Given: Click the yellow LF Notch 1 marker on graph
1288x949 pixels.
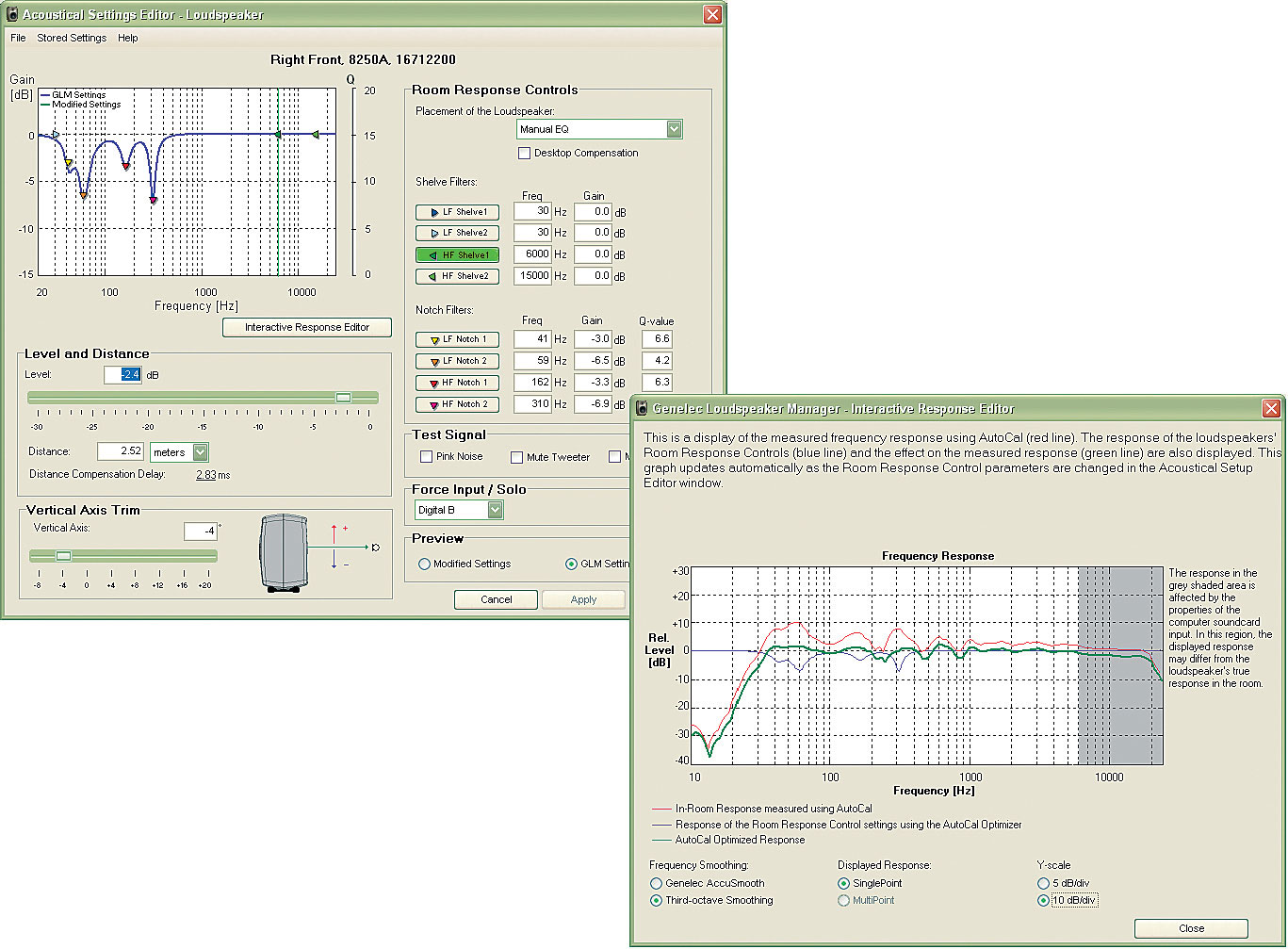Looking at the screenshot, I should pyautogui.click(x=68, y=163).
